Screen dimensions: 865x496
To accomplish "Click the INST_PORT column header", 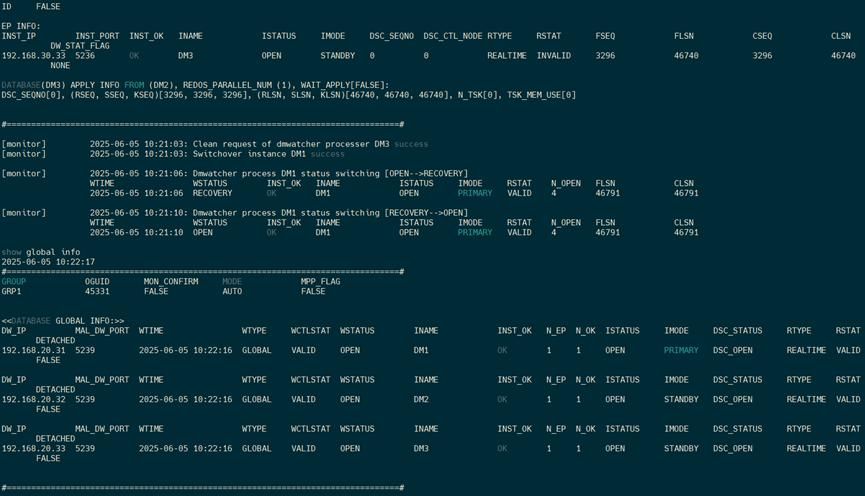I will pos(97,36).
